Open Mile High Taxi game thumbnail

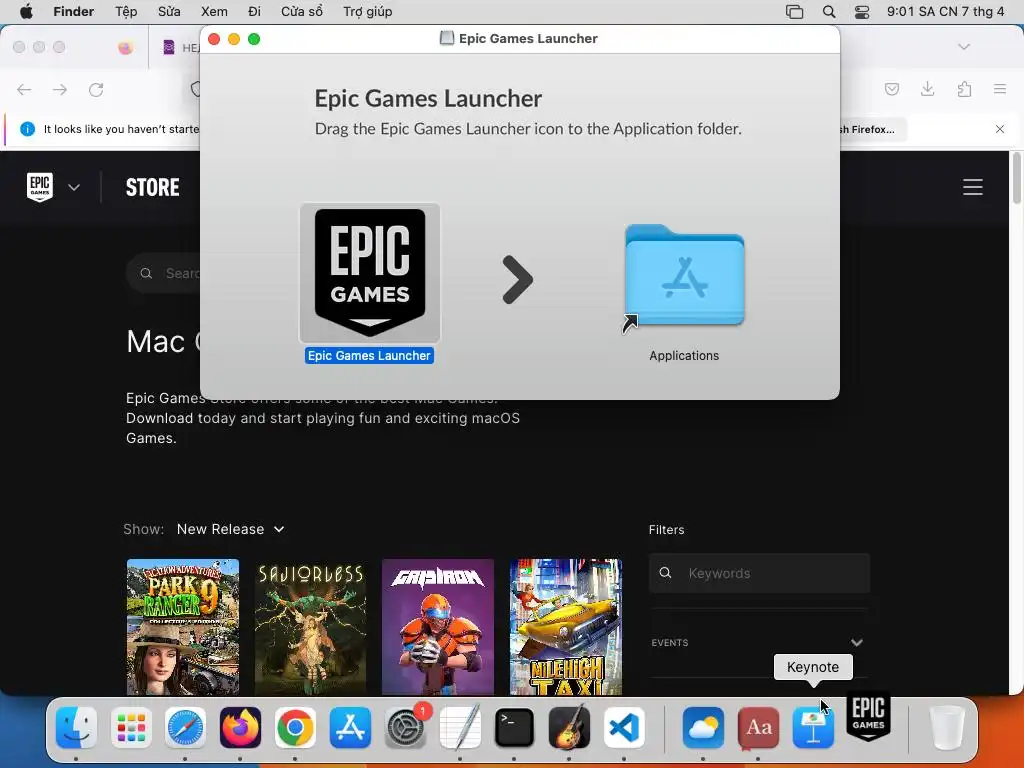(x=566, y=626)
